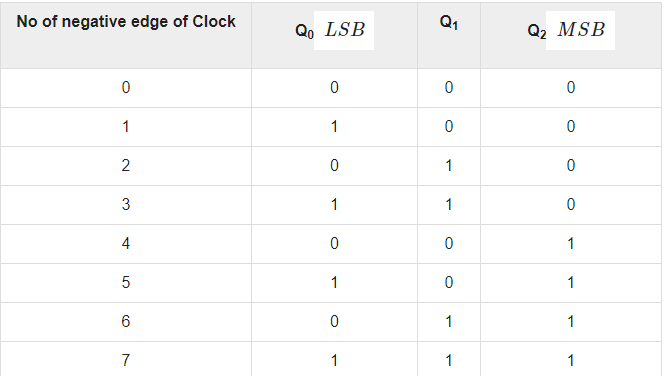Click the LSB label box
Image resolution: width=664 pixels, height=376 pixels.
tap(344, 30)
